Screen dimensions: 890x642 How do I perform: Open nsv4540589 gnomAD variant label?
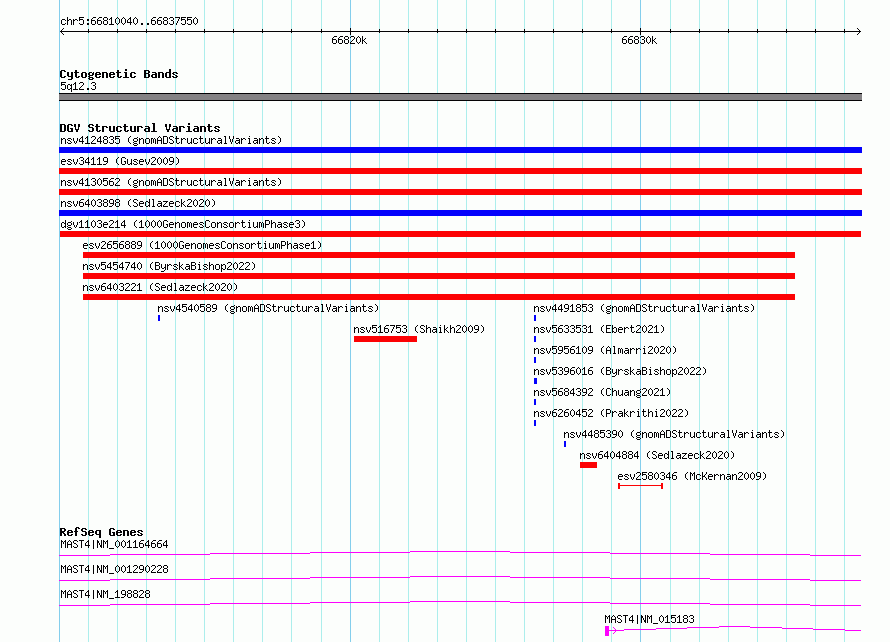pos(268,308)
